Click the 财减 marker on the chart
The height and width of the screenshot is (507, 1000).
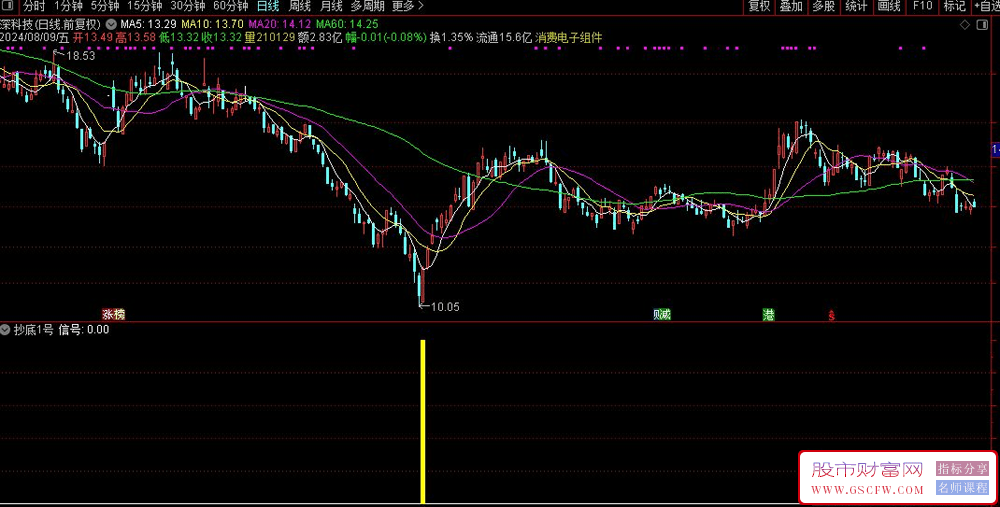pyautogui.click(x=662, y=314)
